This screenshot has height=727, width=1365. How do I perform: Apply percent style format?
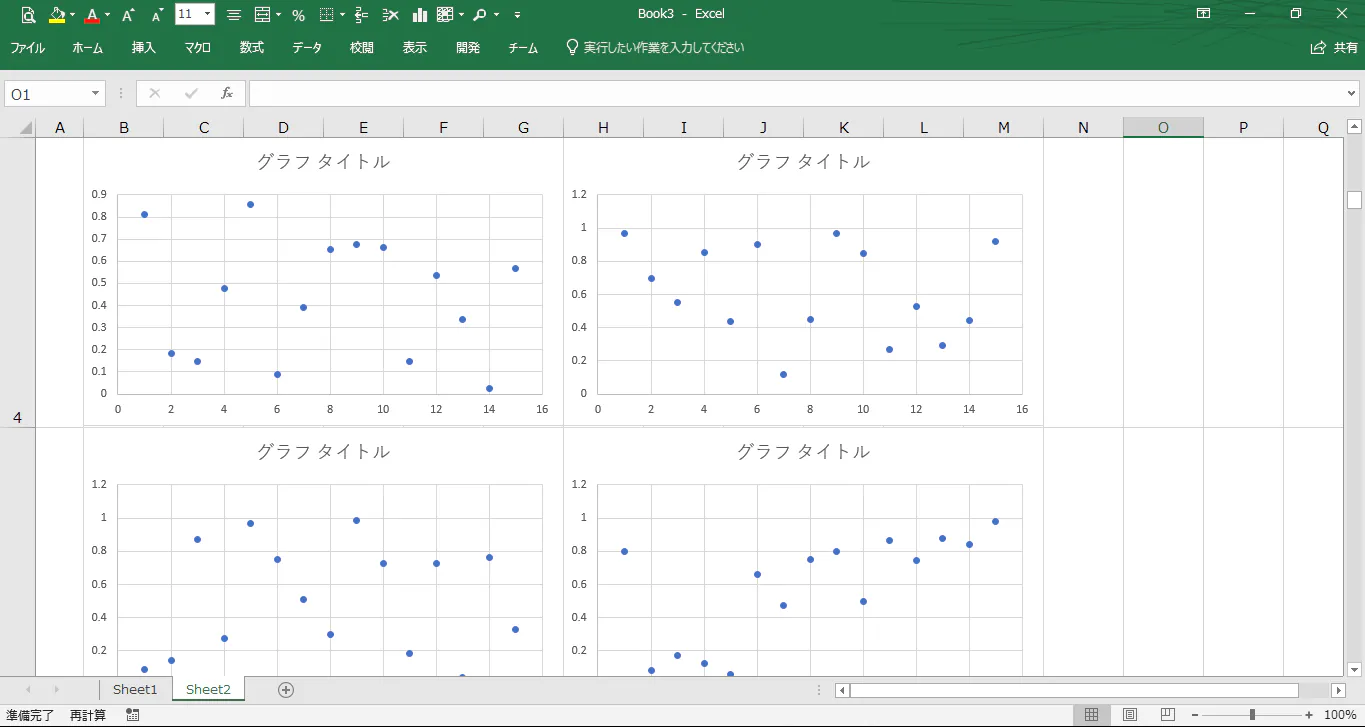298,14
